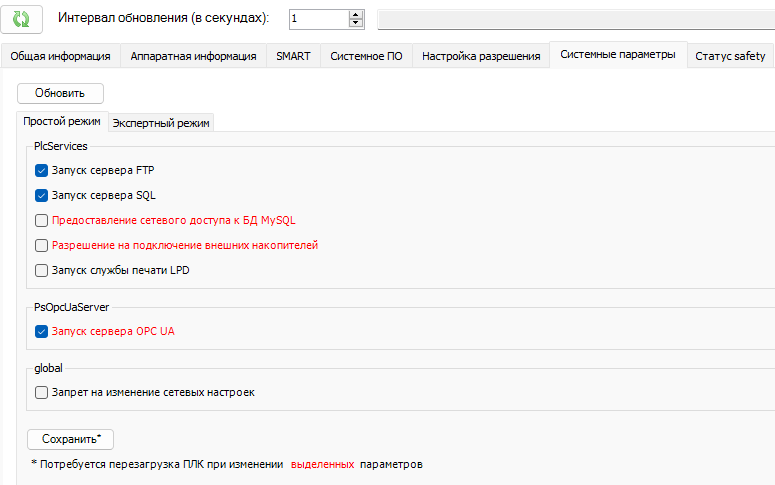Click the update interval input field

317,19
